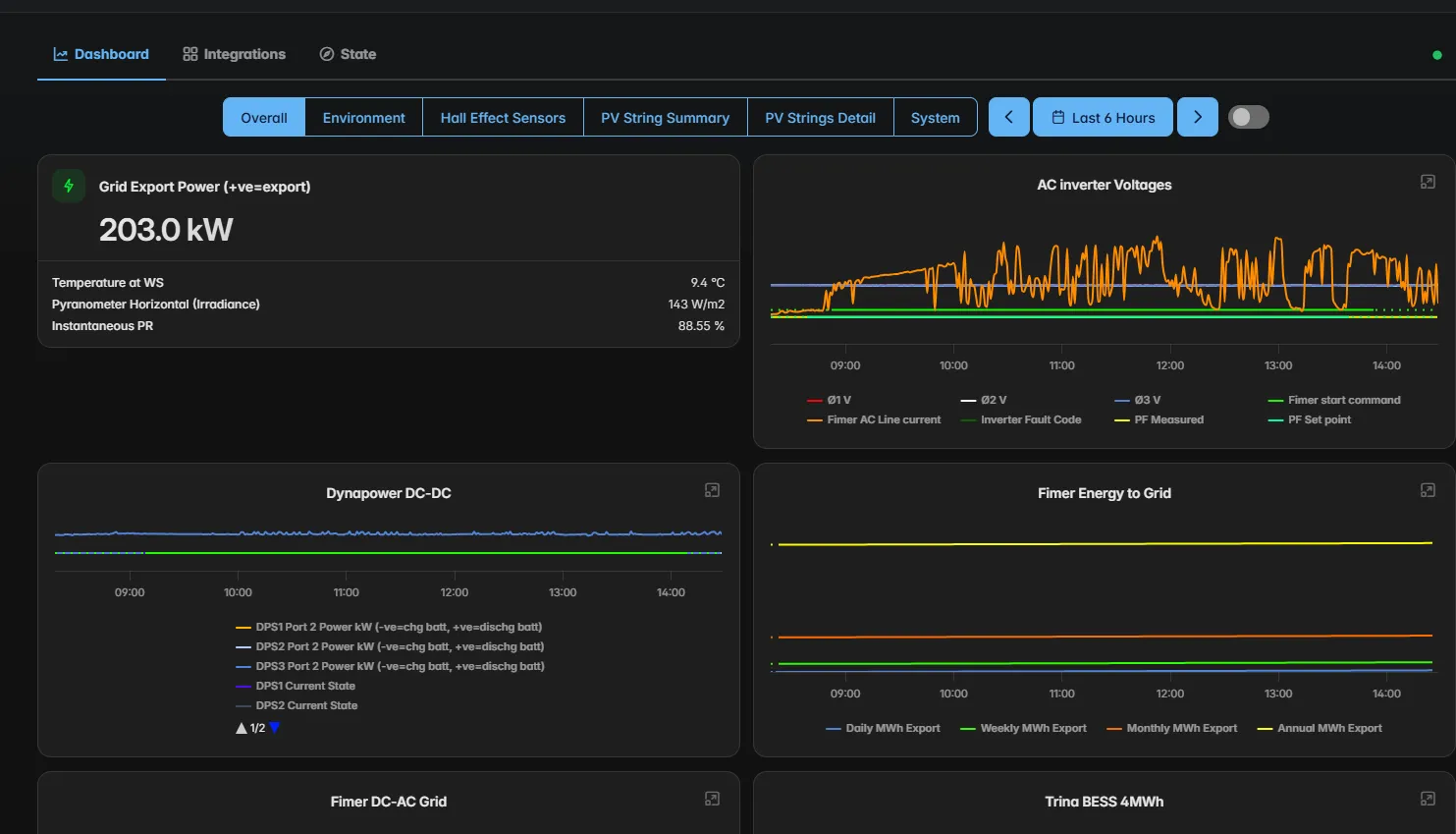The width and height of the screenshot is (1456, 834).
Task: Click the 143 W/m2 irradiance value
Action: (696, 305)
